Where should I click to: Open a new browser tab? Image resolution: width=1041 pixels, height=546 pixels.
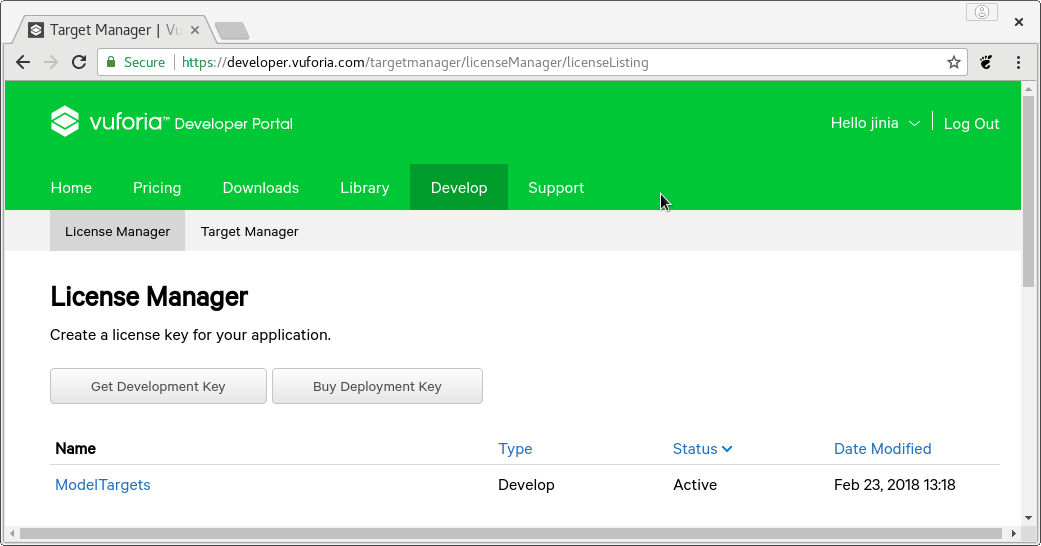pos(232,31)
